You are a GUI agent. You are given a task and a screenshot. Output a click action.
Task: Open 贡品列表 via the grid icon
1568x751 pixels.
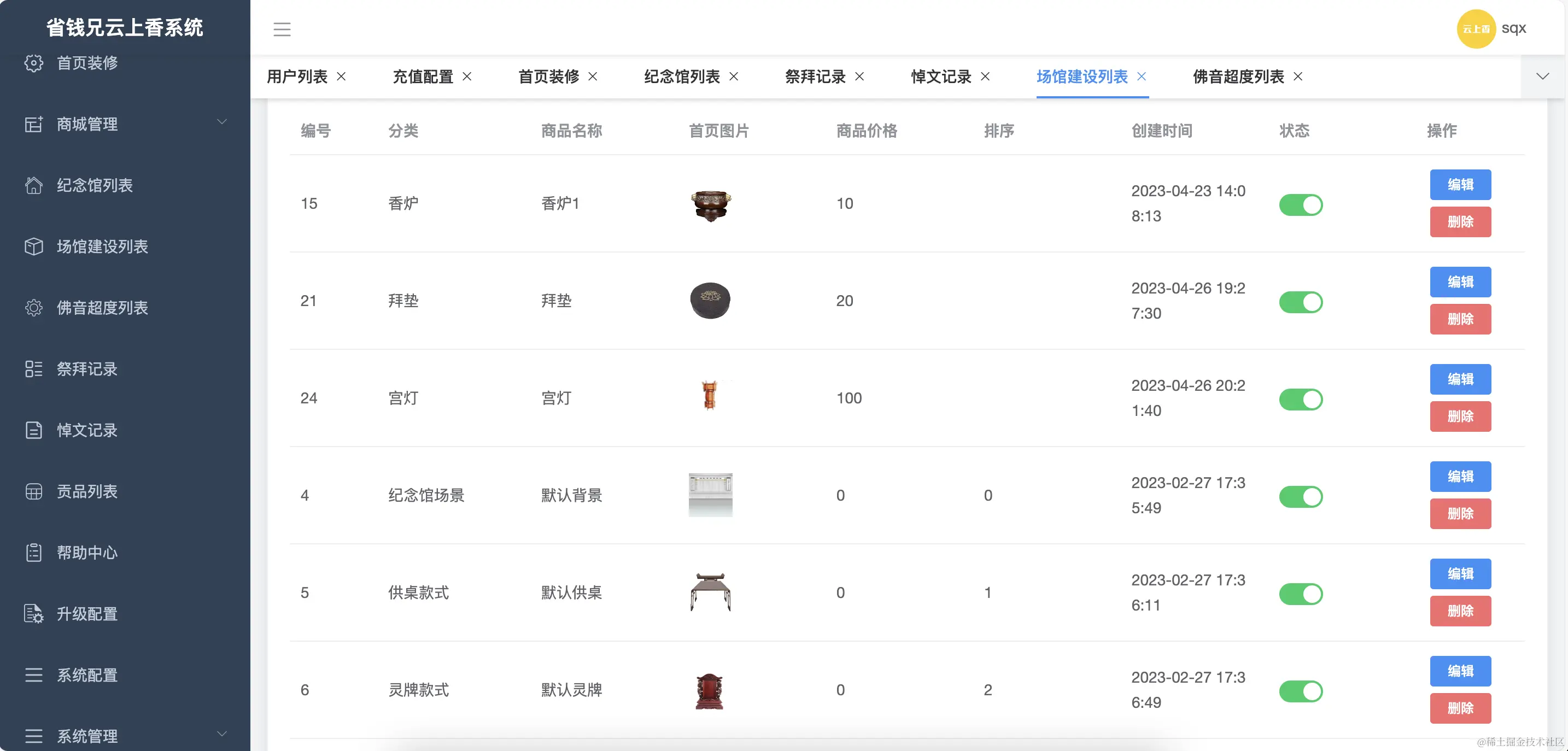pyautogui.click(x=34, y=491)
